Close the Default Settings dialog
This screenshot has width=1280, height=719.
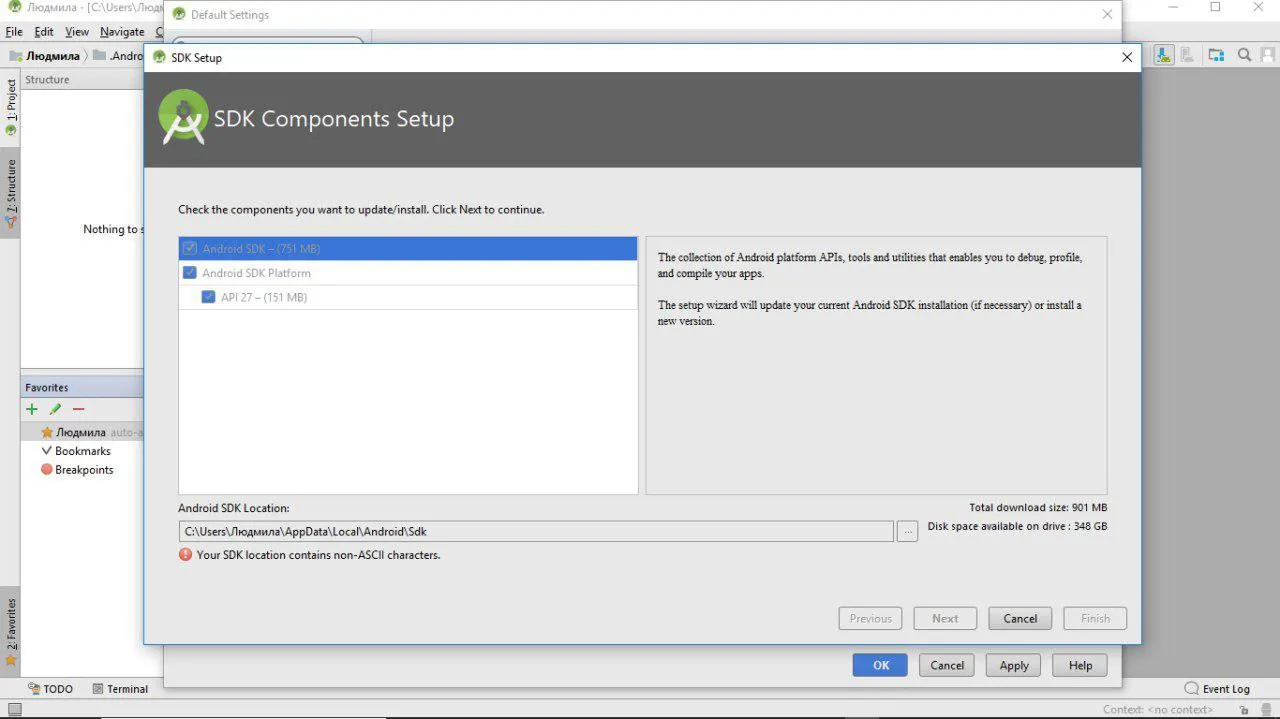[1107, 15]
